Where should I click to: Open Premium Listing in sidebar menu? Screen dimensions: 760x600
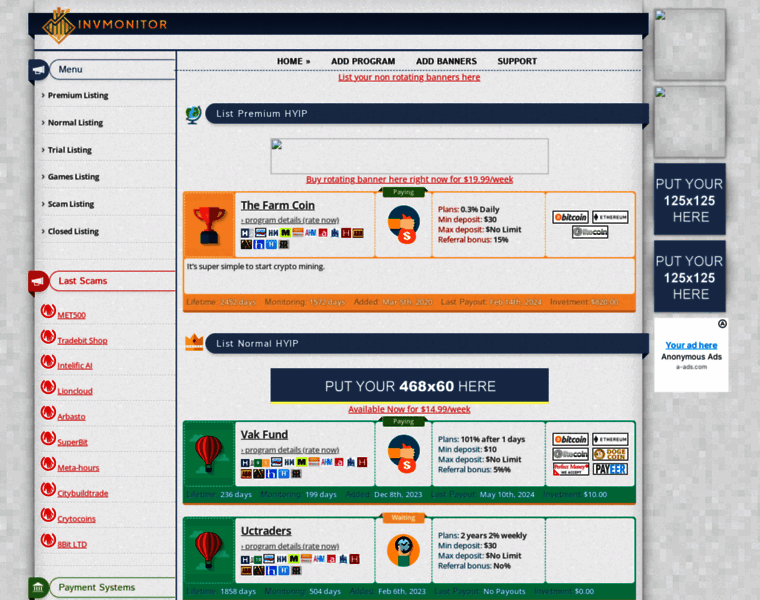(x=78, y=95)
